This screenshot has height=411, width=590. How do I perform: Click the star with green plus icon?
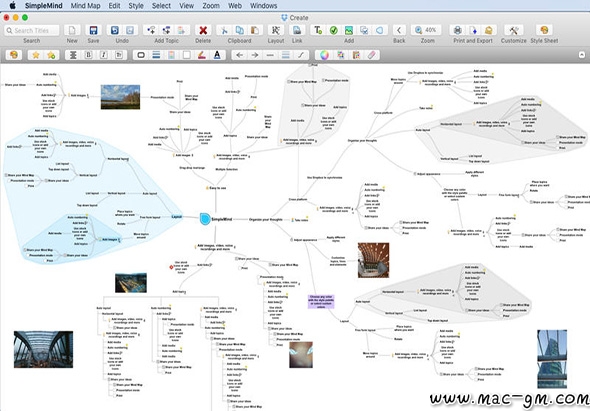51,55
